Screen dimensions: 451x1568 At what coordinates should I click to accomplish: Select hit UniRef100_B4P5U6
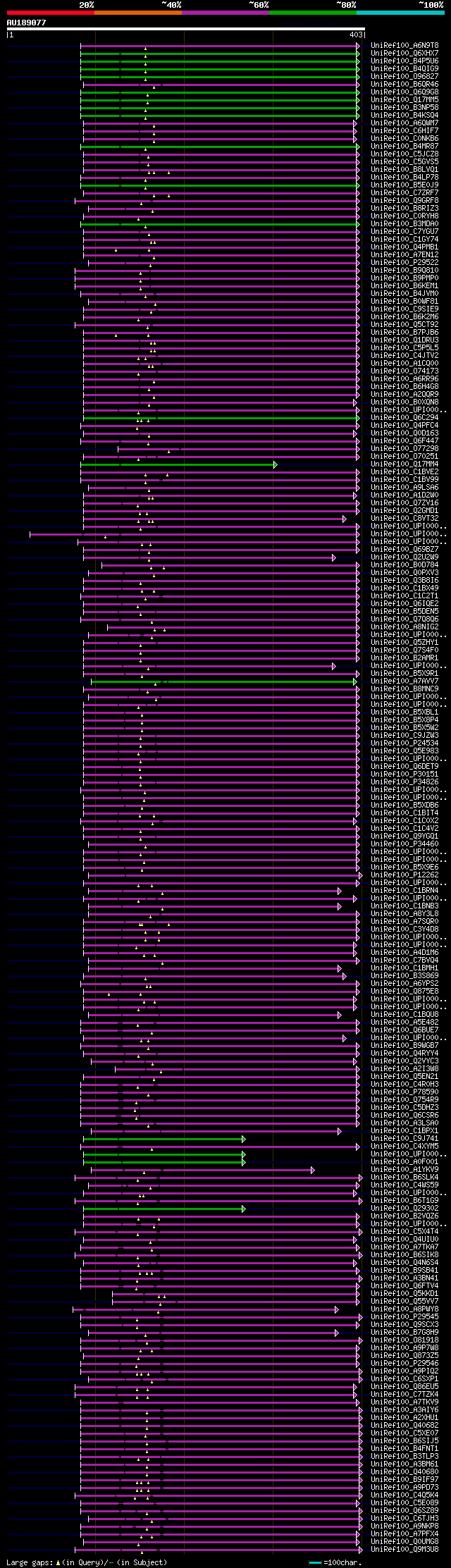pos(404,61)
